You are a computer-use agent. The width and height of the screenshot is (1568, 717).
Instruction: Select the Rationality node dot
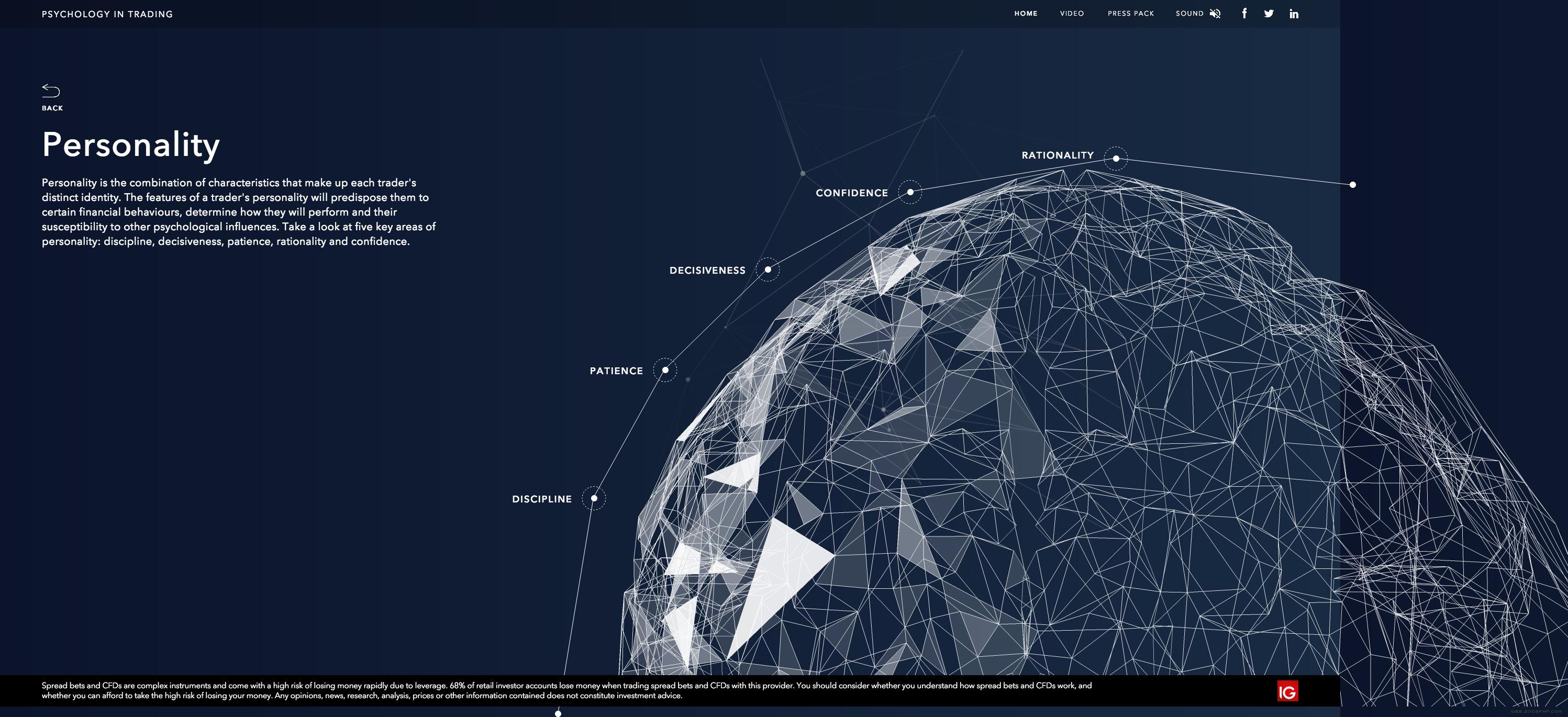[1116, 158]
